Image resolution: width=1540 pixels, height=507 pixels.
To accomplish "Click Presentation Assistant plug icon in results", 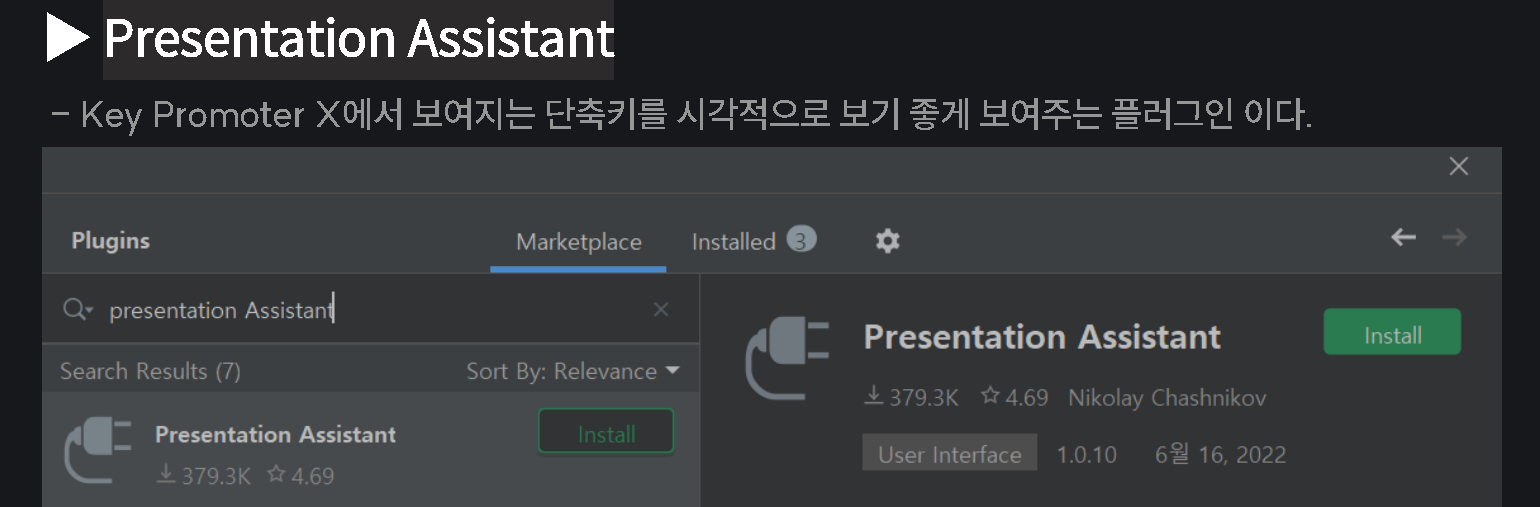I will coord(97,451).
